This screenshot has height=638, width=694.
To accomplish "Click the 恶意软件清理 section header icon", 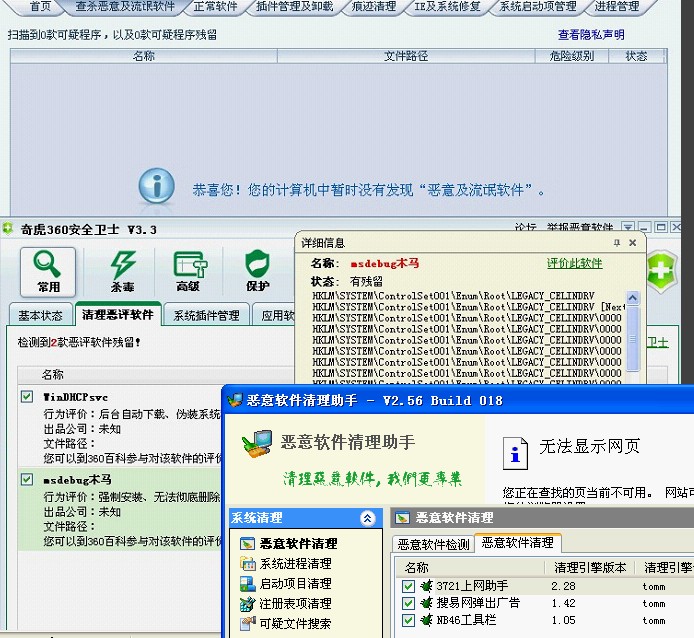I will click(x=402, y=518).
